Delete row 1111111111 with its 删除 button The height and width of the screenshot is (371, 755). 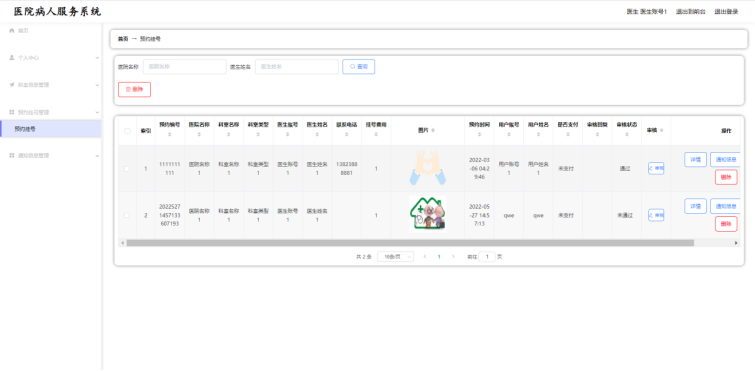click(726, 177)
